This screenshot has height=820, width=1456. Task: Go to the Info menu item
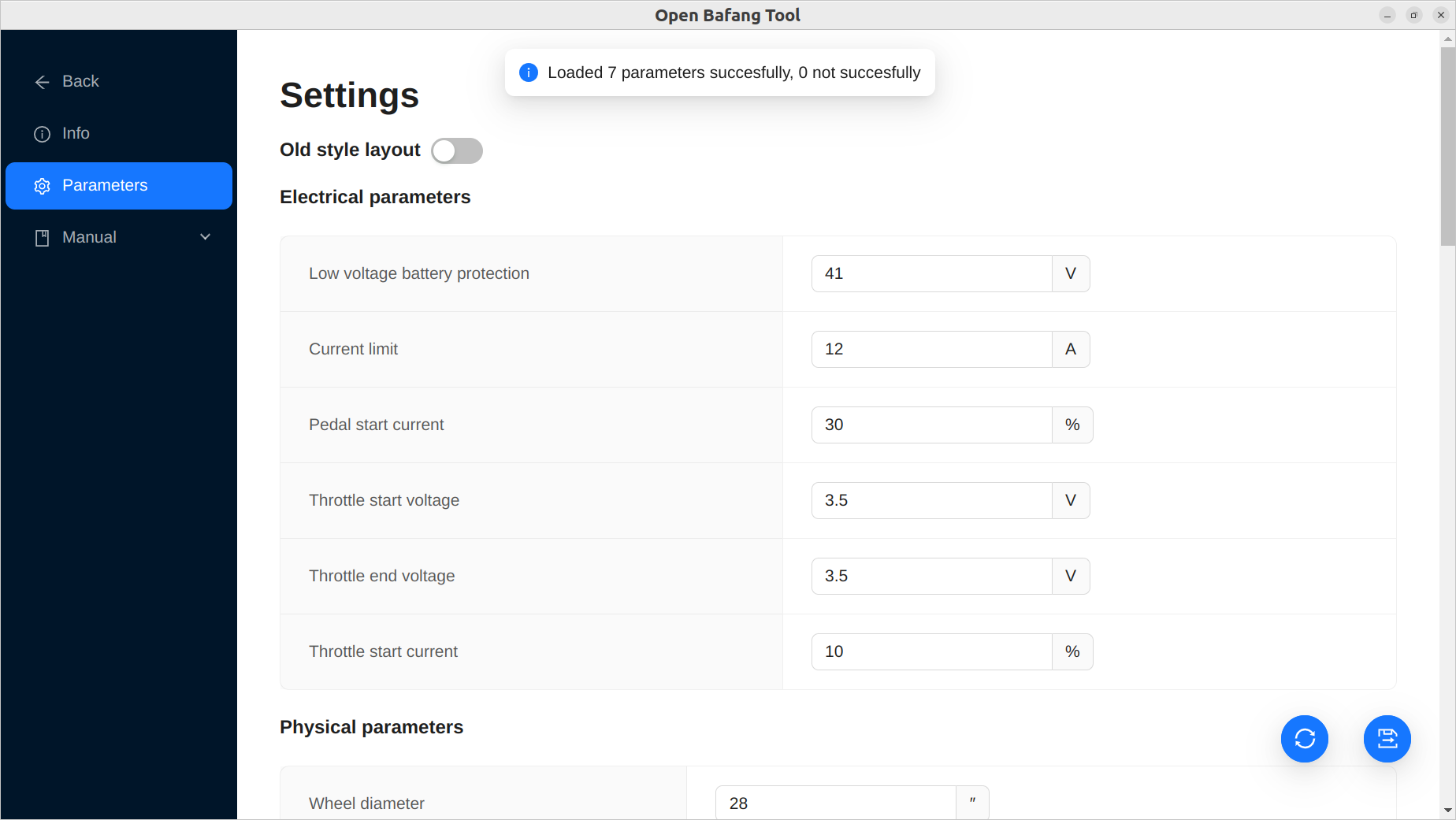point(119,134)
